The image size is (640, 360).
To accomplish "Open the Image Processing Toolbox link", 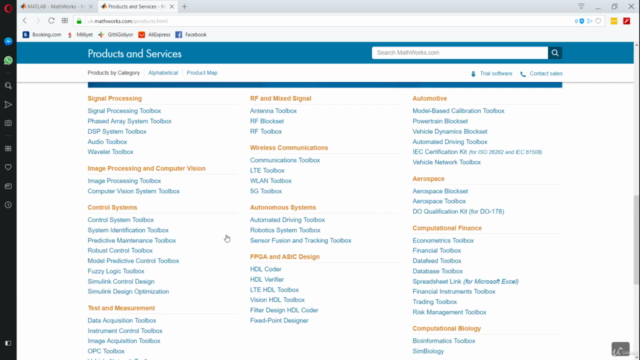I will click(124, 181).
